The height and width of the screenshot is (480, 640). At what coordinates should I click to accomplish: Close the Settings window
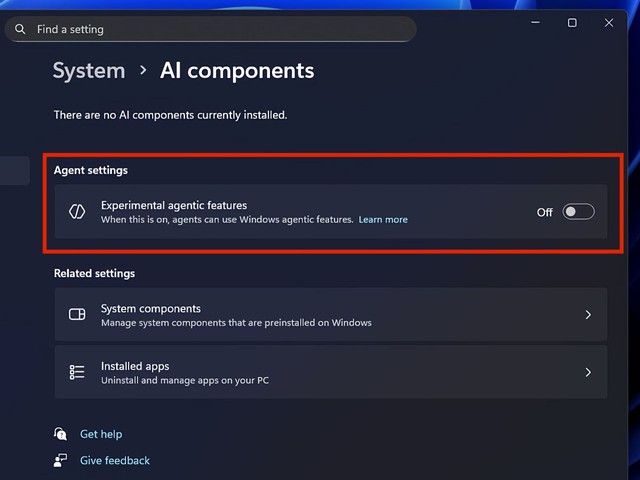[609, 22]
